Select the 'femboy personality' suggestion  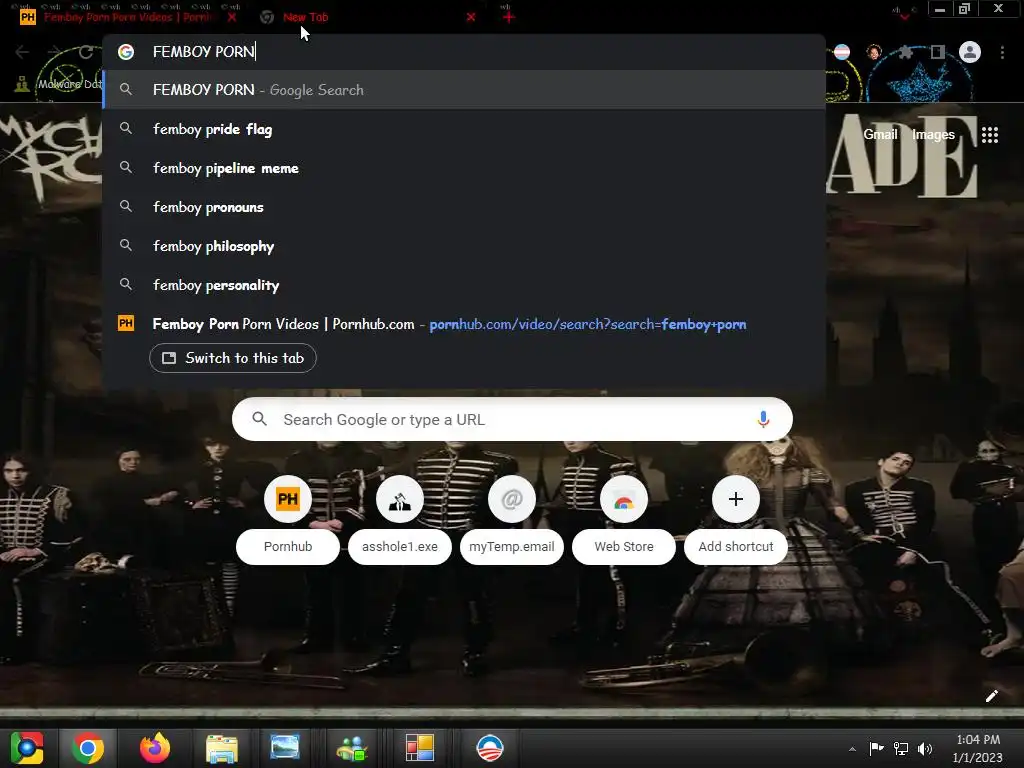click(x=464, y=285)
